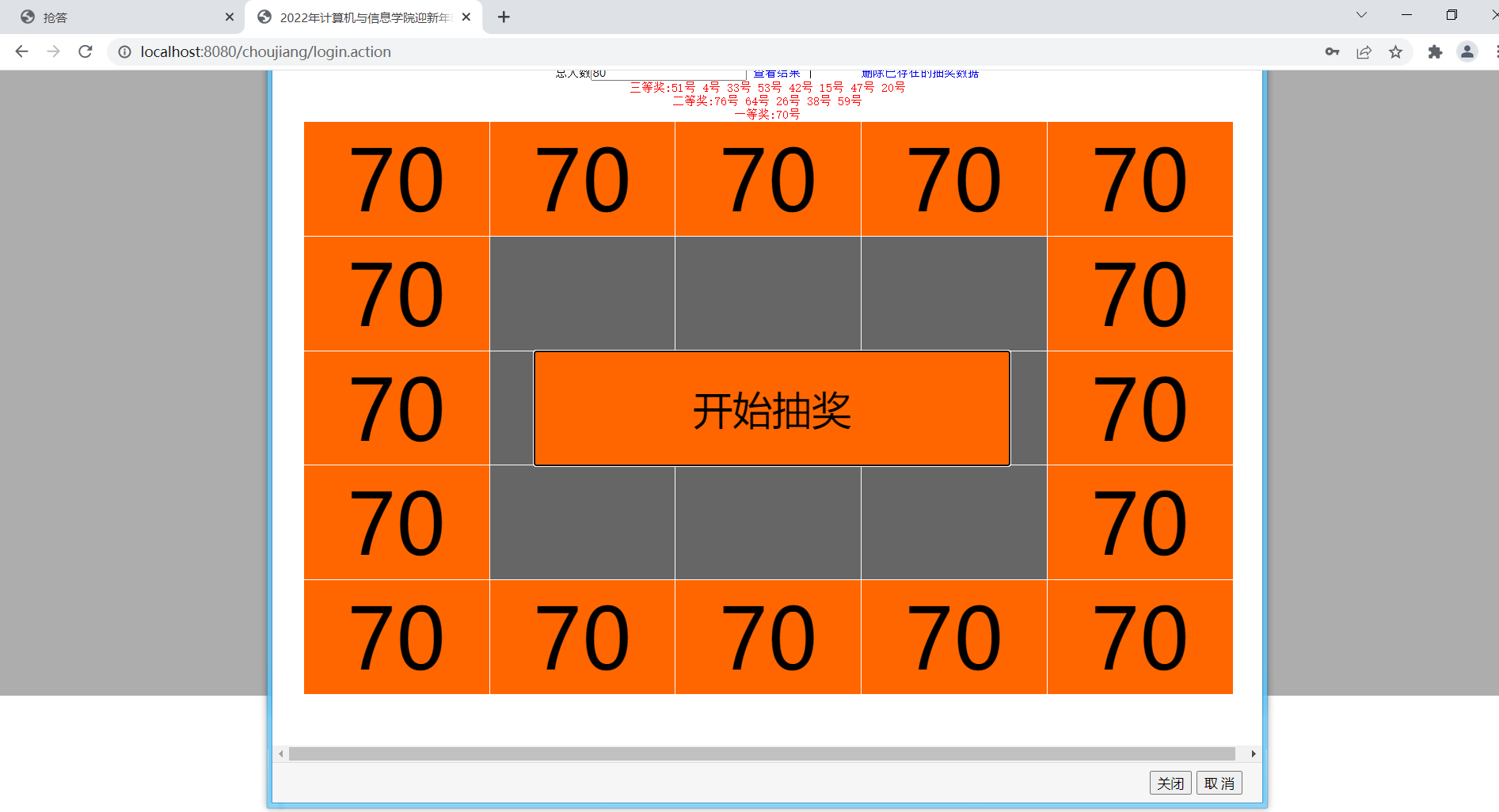The height and width of the screenshot is (812, 1499).
Task: Go forward with the browser arrow
Action: coord(53,51)
